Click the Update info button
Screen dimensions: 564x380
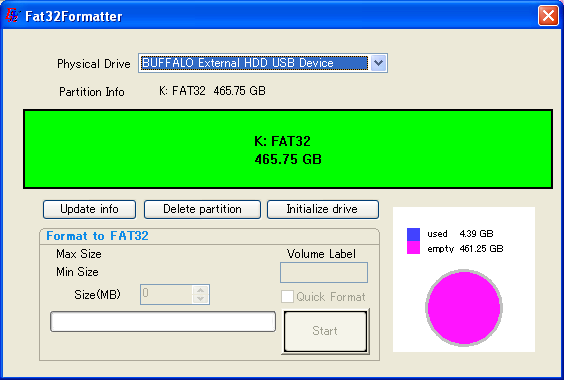click(89, 209)
